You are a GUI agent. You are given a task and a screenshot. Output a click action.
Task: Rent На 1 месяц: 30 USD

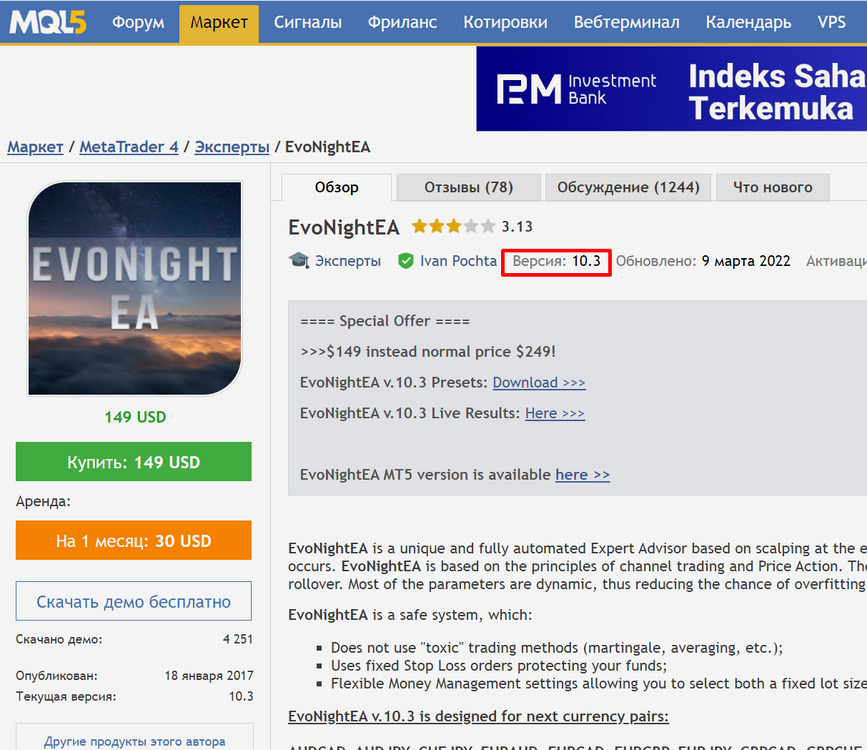click(x=134, y=540)
